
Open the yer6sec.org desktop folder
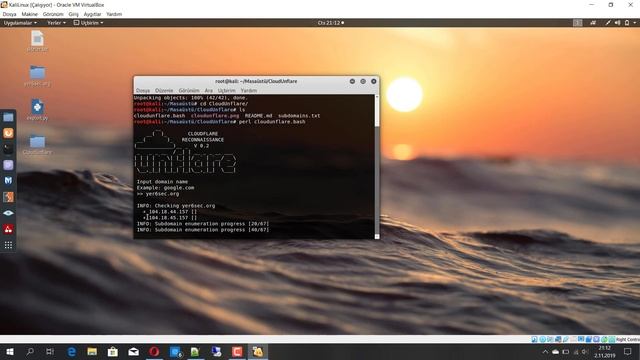pos(37,76)
